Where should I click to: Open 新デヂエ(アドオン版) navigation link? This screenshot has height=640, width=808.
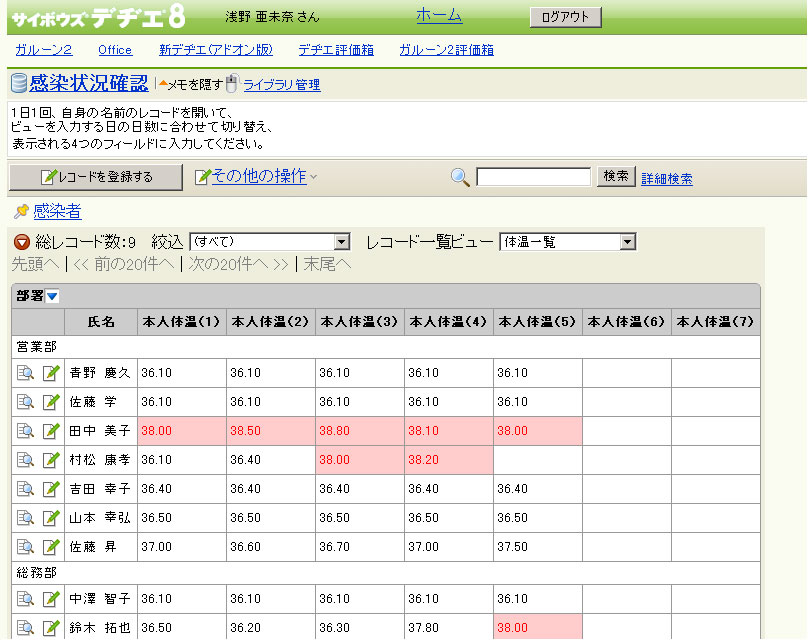click(215, 50)
